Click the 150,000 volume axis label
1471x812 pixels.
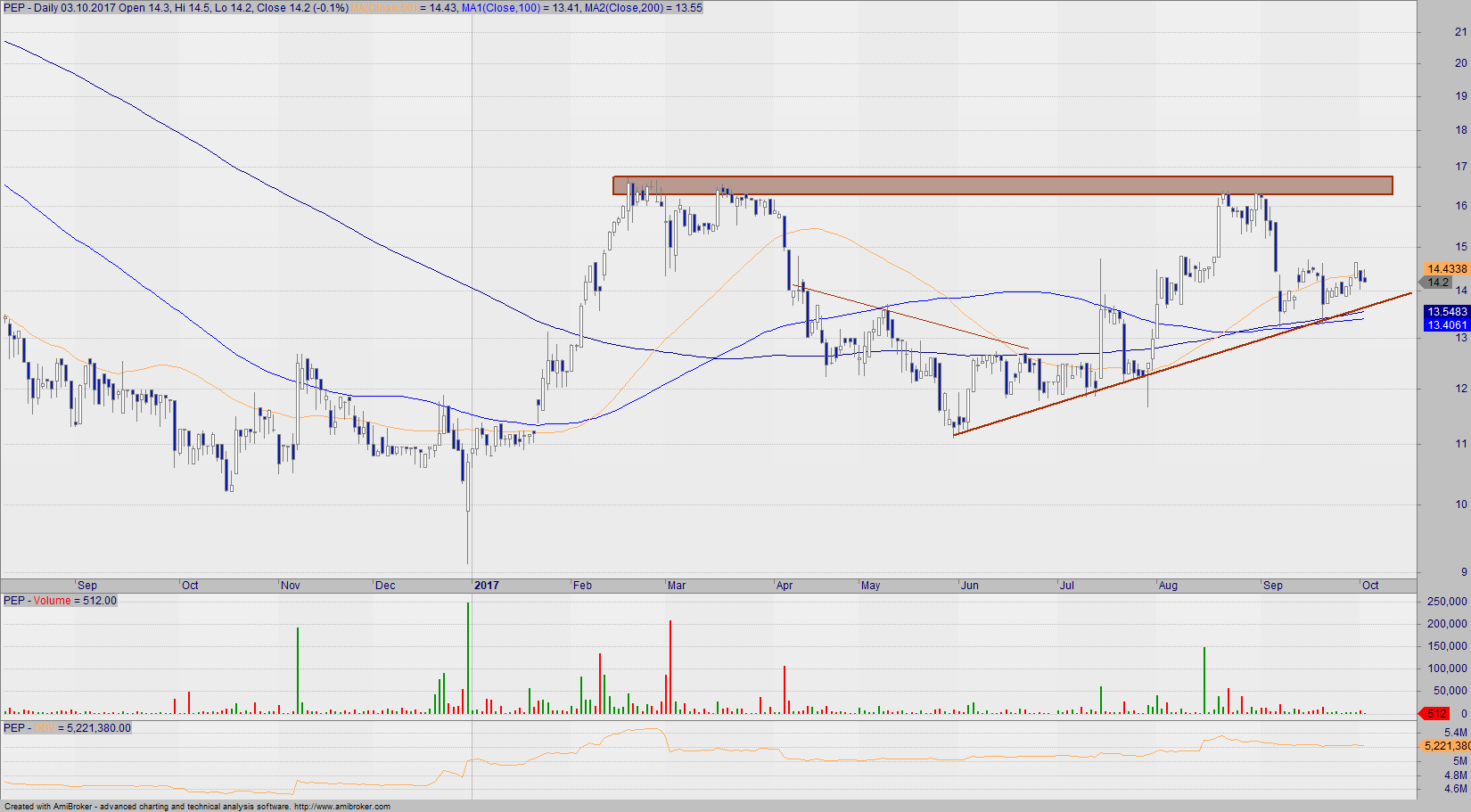(x=1447, y=646)
